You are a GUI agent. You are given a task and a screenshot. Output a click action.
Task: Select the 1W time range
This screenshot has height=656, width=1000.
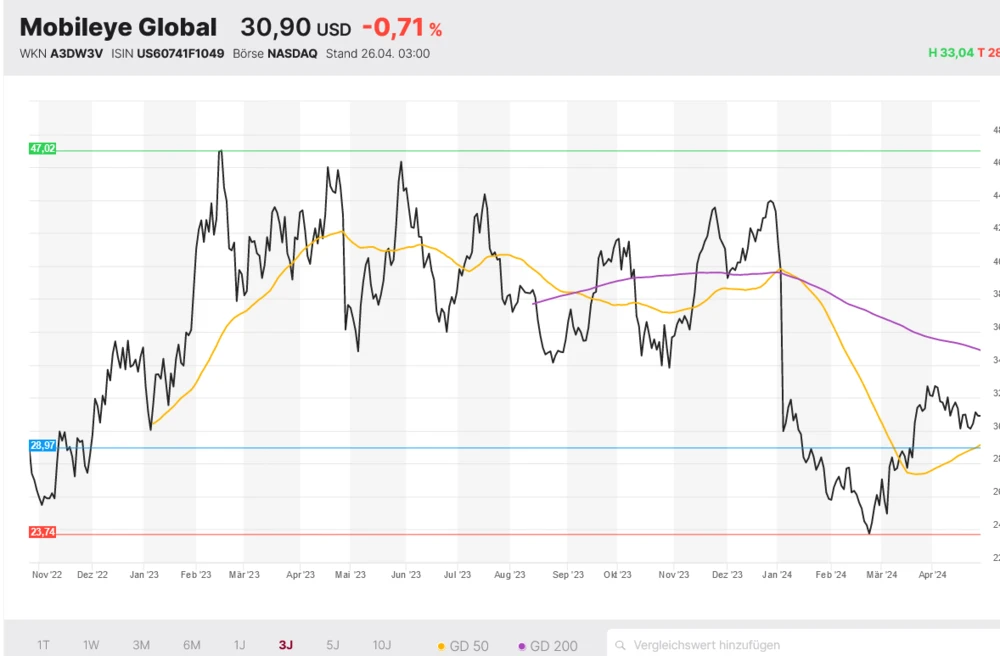(91, 645)
